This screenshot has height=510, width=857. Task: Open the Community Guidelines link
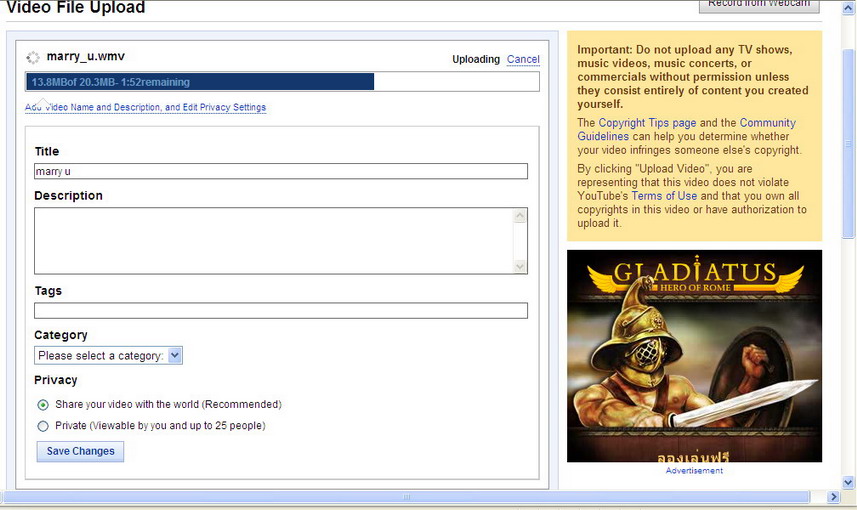tap(686, 130)
